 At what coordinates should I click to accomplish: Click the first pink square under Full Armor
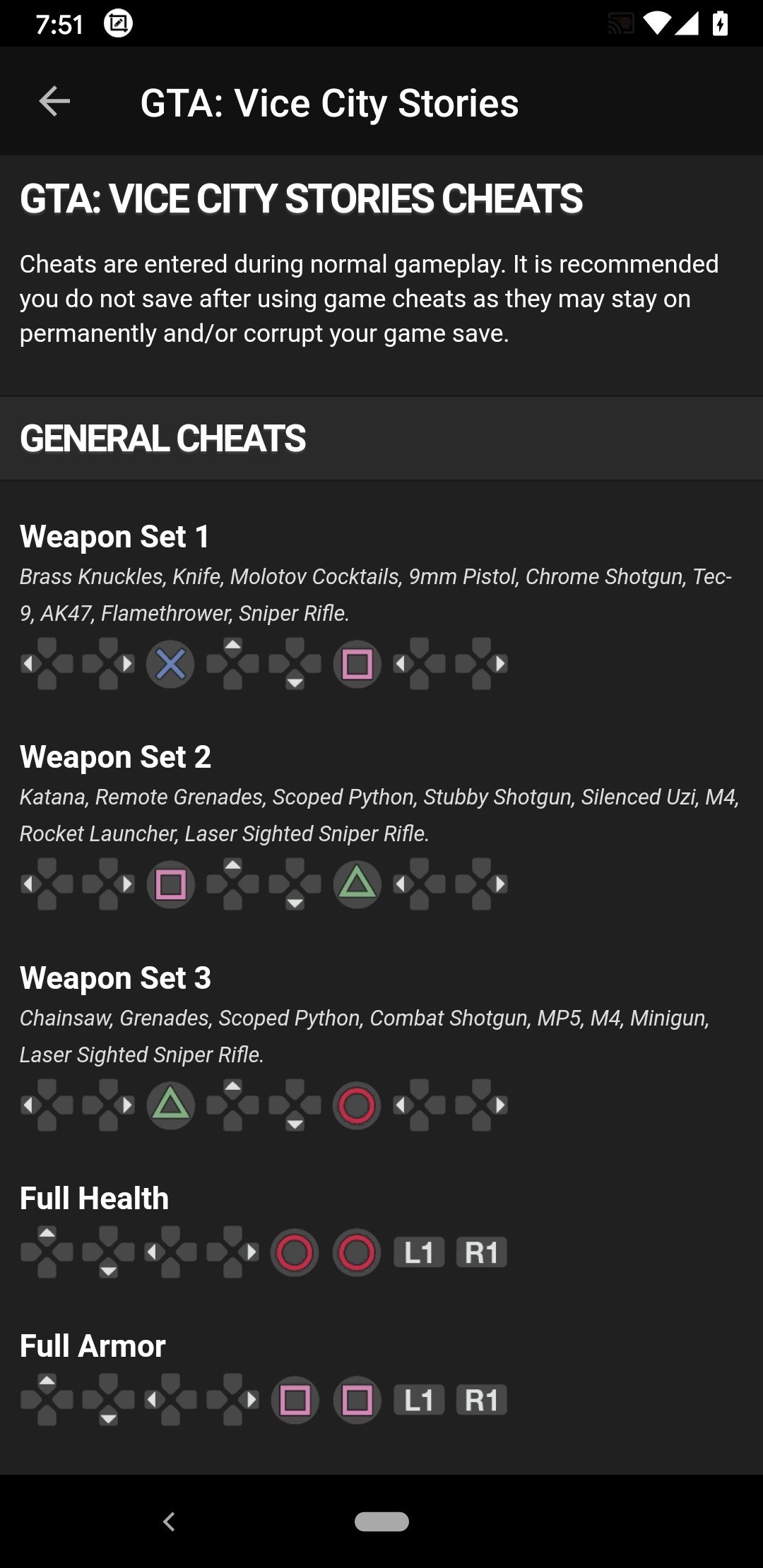(295, 1400)
